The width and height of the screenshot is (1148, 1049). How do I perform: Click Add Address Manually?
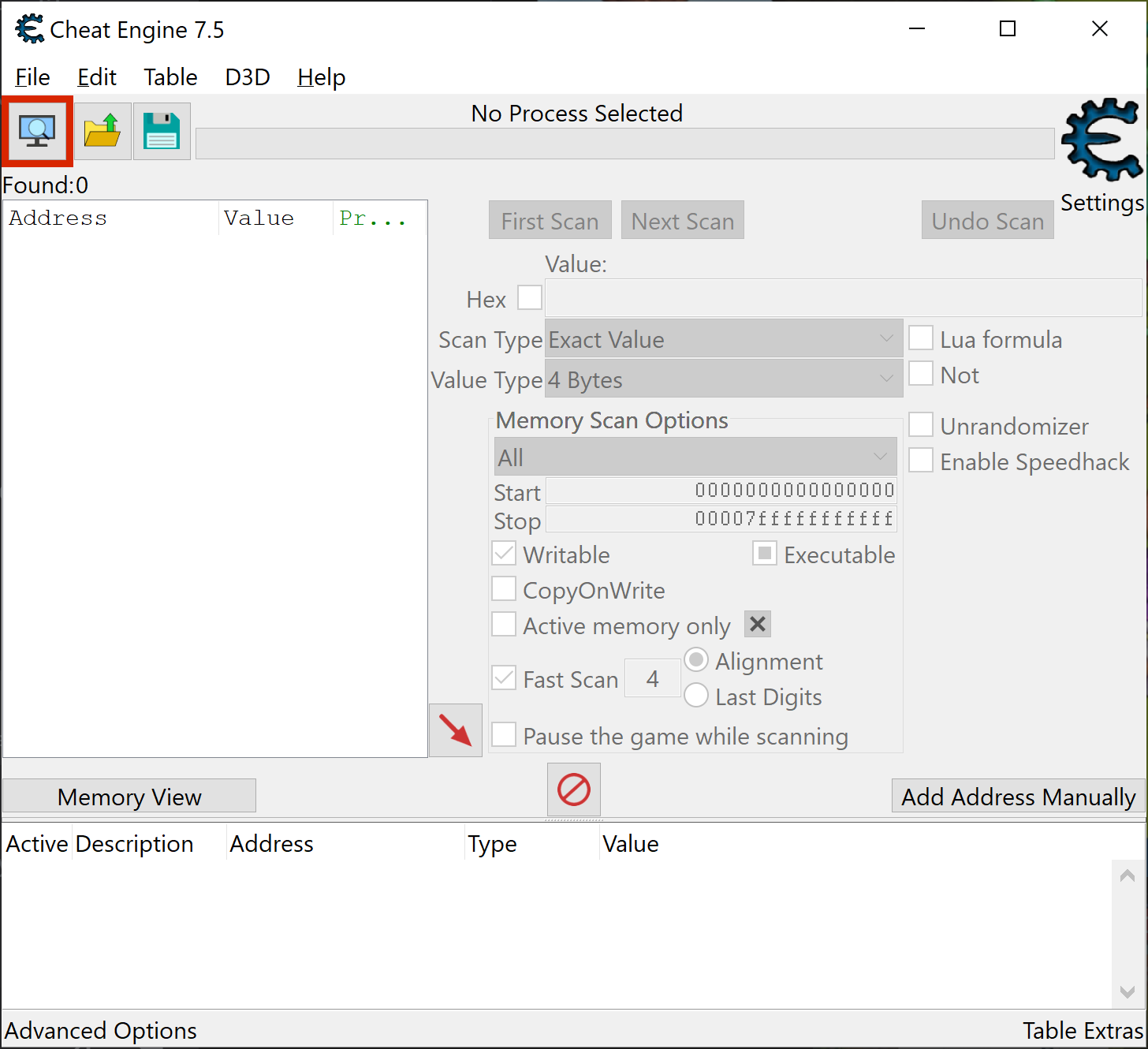(x=1019, y=797)
